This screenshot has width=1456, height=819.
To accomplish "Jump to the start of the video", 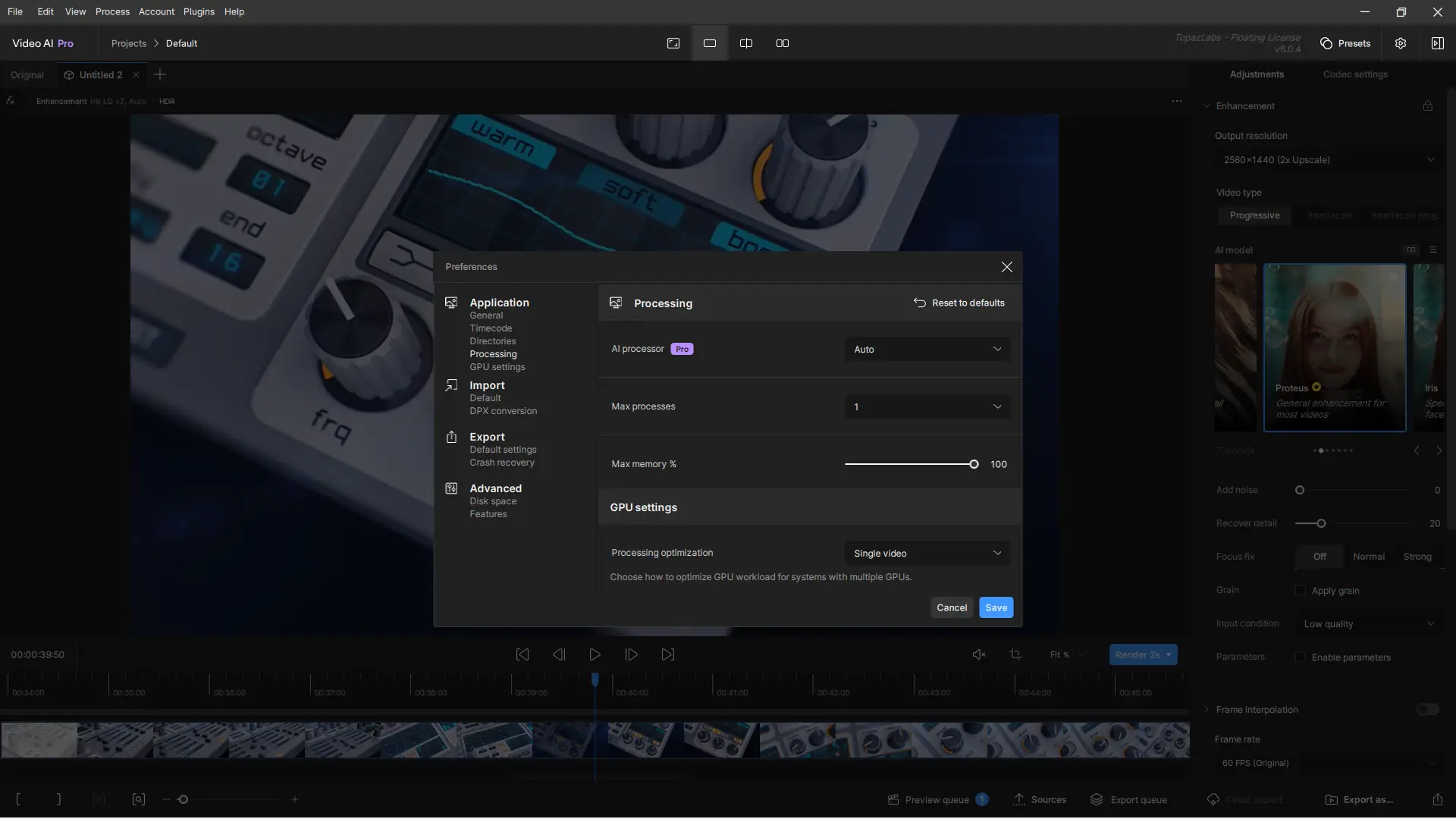I will 522,654.
